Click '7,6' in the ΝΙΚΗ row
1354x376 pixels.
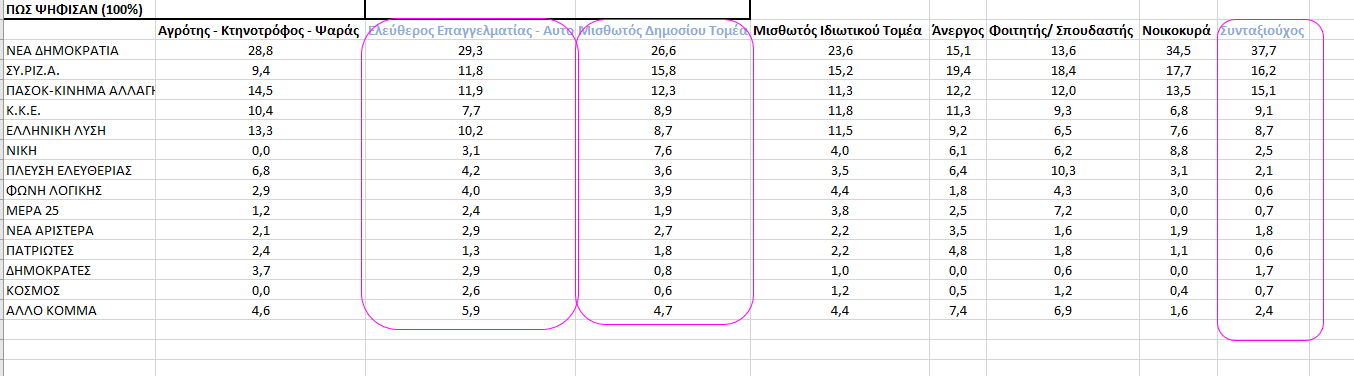point(663,151)
